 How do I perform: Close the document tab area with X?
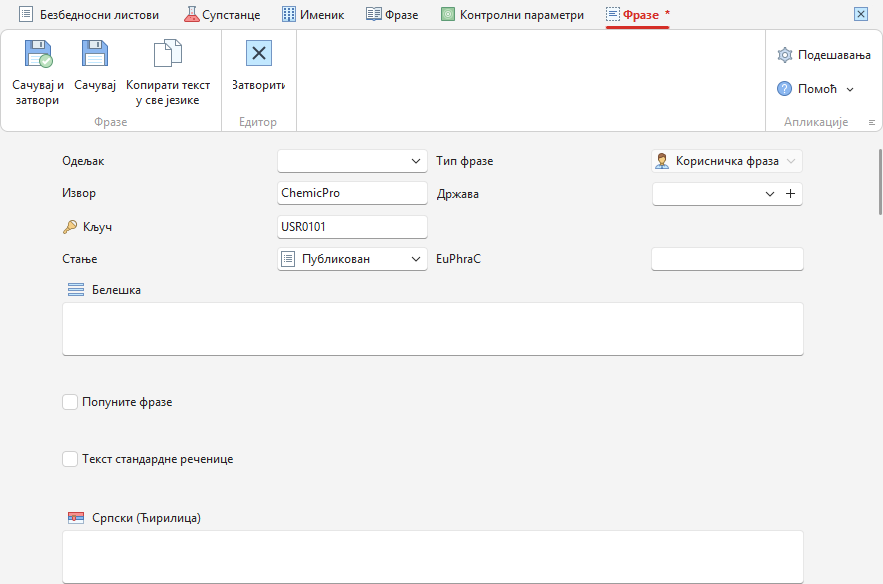pyautogui.click(x=861, y=14)
